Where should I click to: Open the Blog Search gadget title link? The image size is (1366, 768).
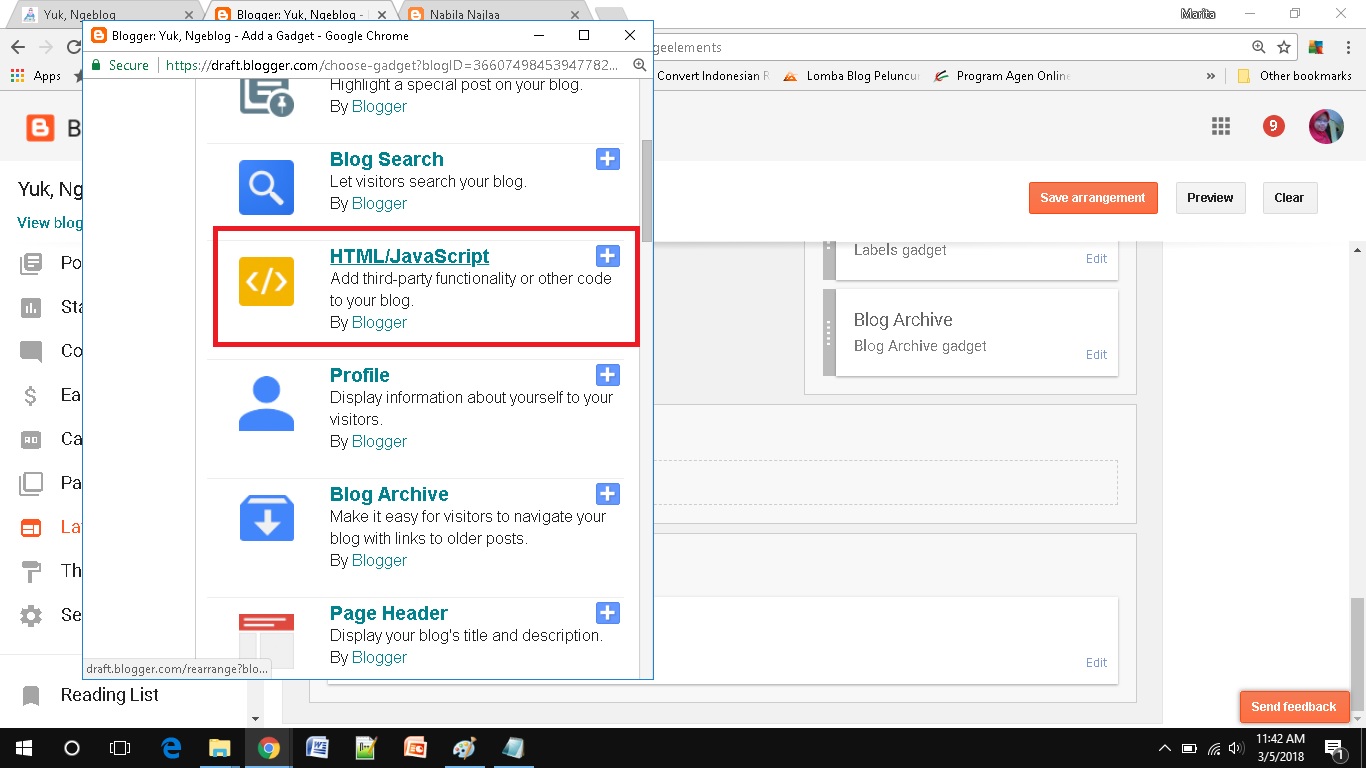pos(387,159)
